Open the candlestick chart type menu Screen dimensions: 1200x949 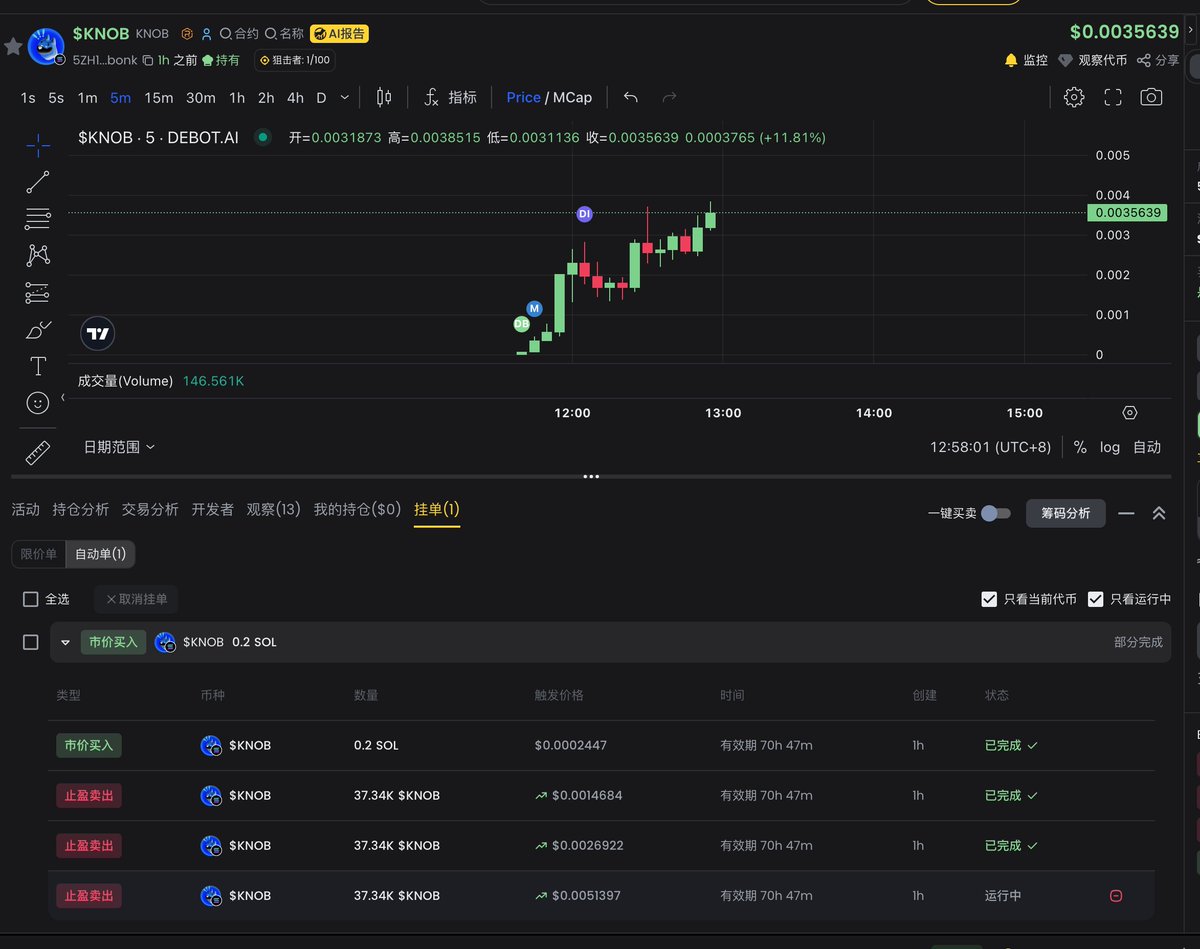coord(383,97)
